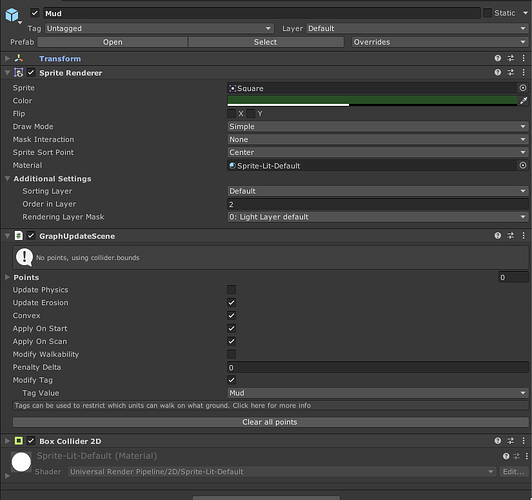Open Box Collider 2D preset icon

pos(511,441)
